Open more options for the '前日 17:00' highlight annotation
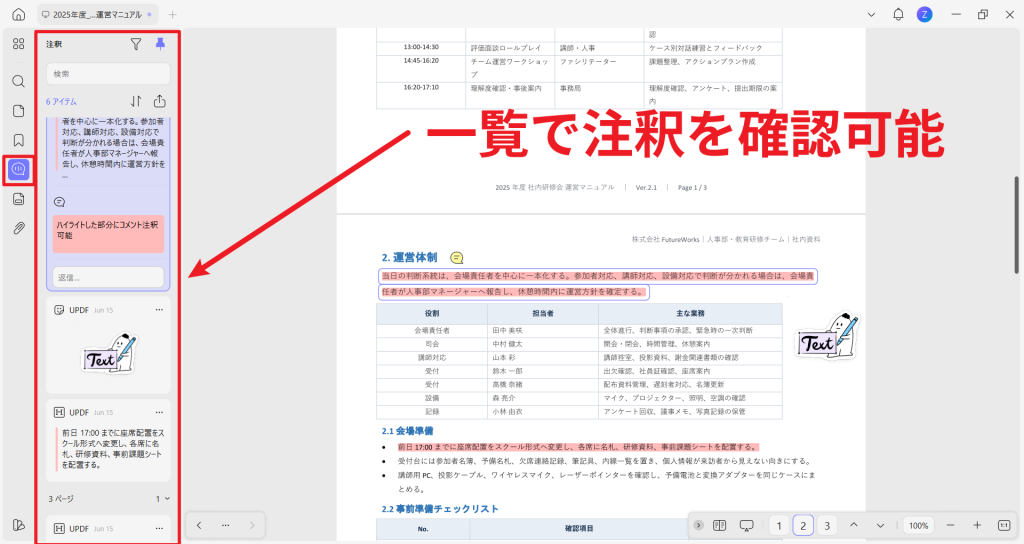Screen dimensions: 1024x544 point(159,413)
